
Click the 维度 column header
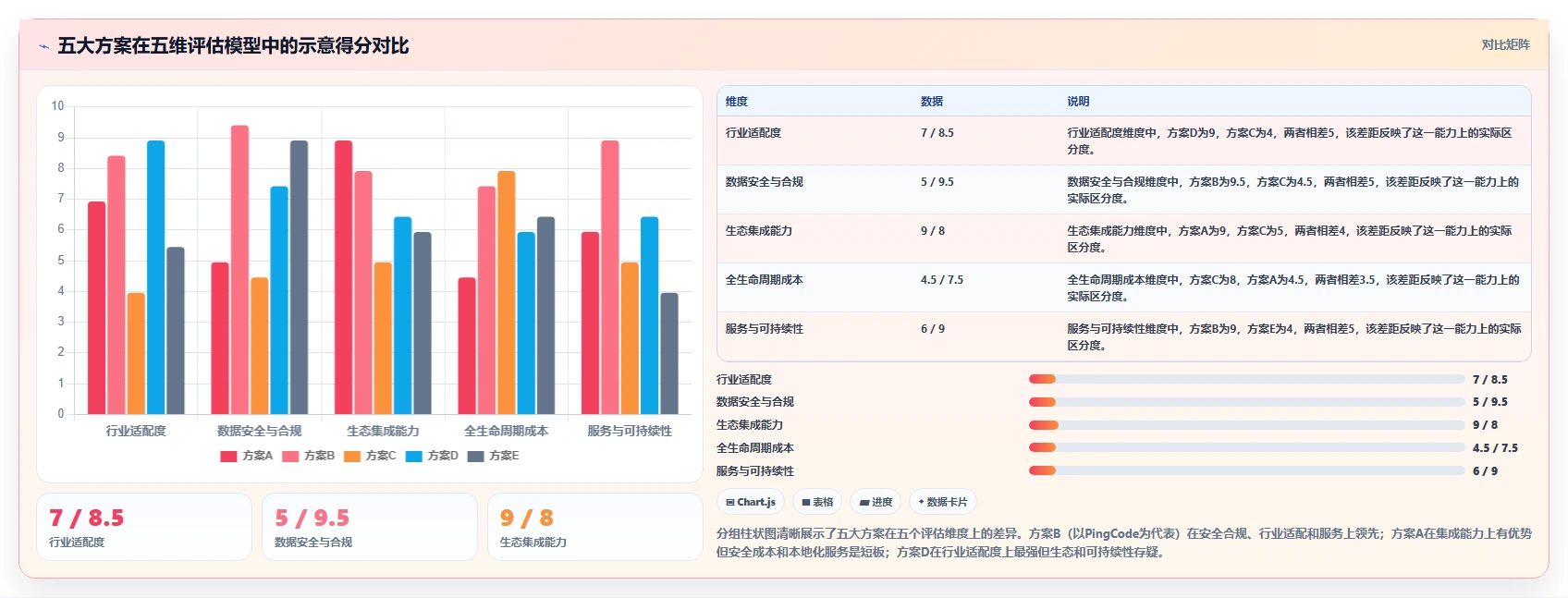tap(737, 102)
